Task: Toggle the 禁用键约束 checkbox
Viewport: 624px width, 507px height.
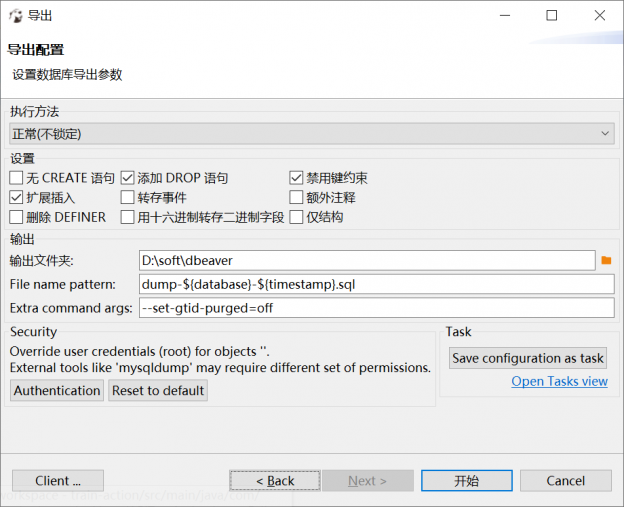Action: [297, 178]
